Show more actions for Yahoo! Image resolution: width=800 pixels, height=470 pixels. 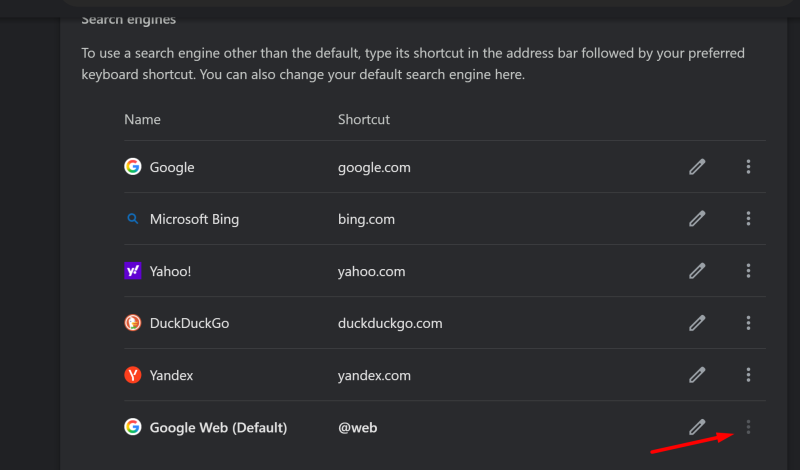click(748, 271)
